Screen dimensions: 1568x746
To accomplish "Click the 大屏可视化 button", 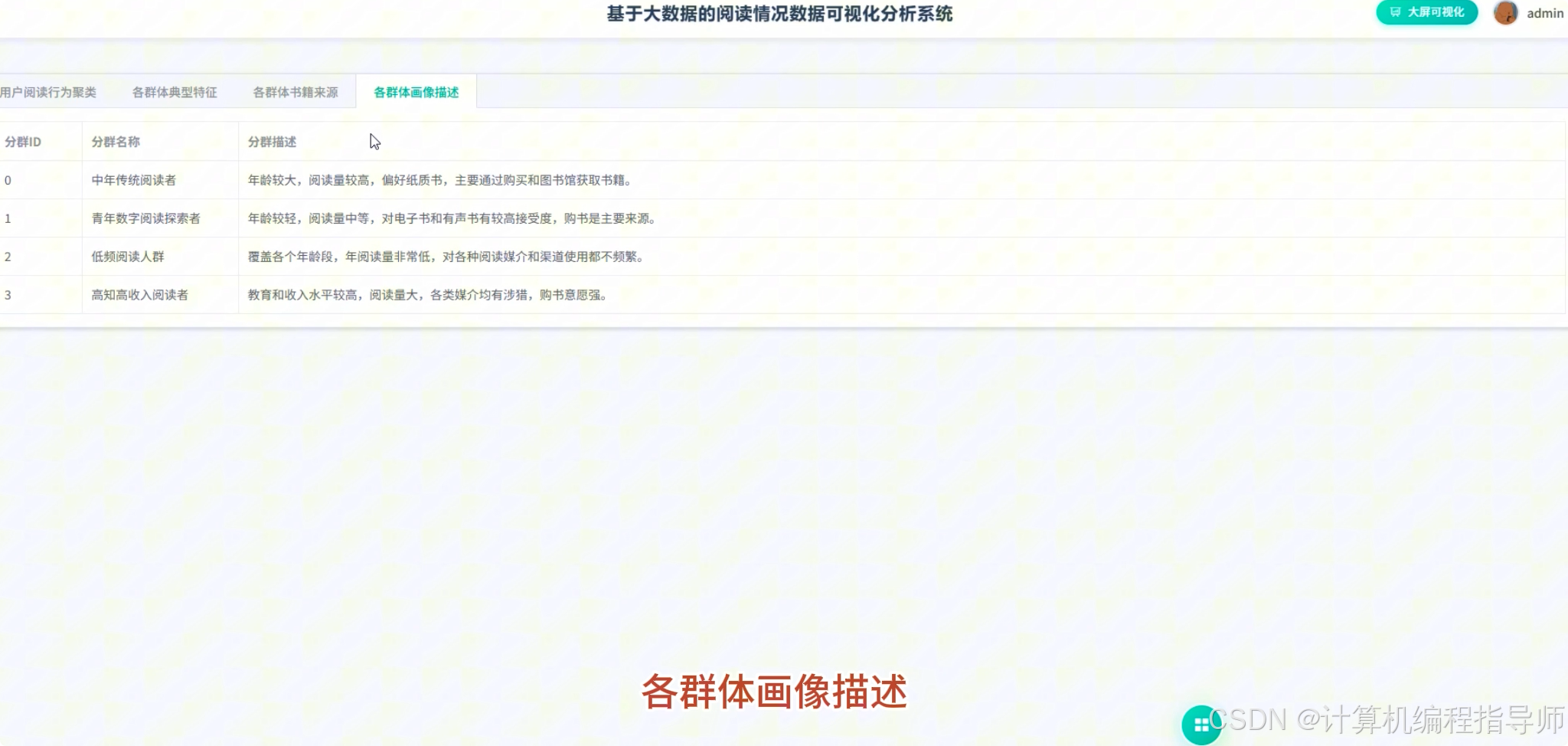I will tap(1426, 12).
